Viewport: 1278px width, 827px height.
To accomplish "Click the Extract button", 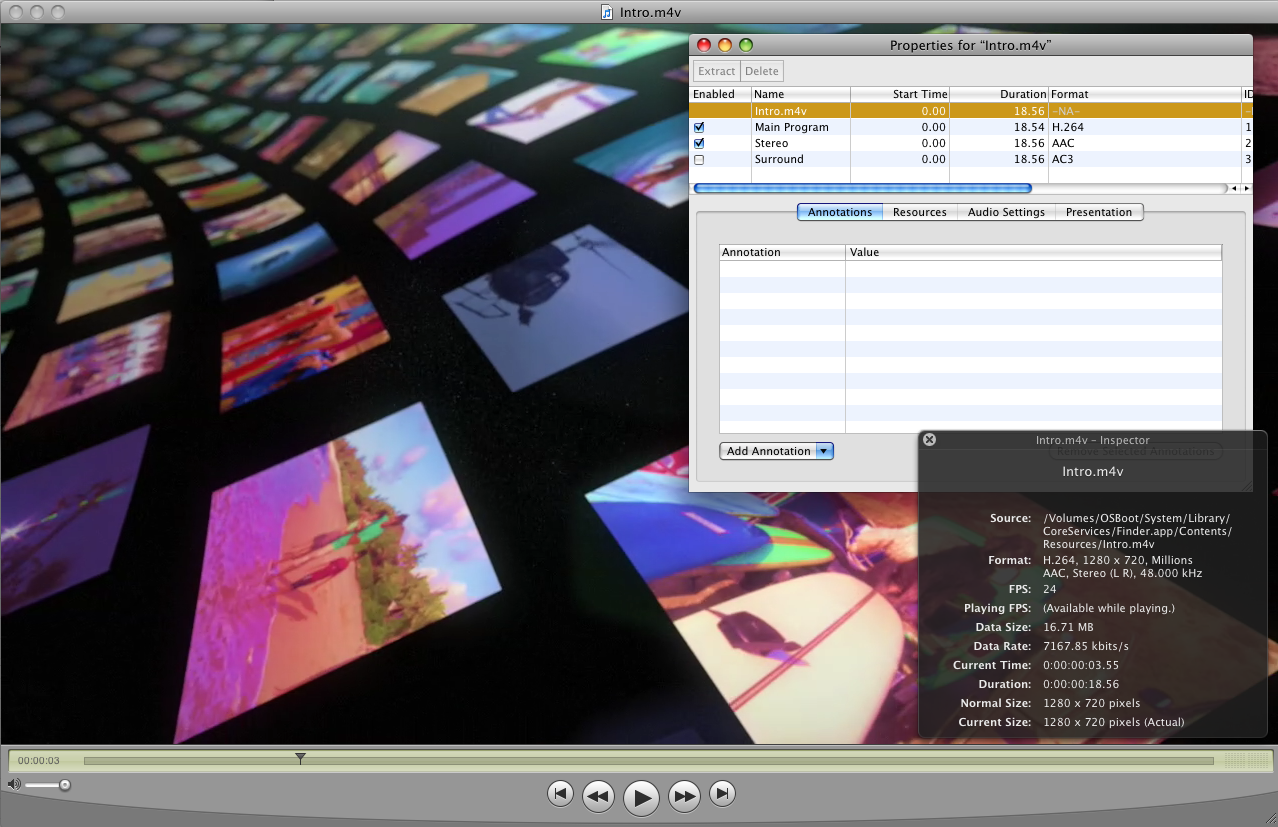I will (716, 71).
